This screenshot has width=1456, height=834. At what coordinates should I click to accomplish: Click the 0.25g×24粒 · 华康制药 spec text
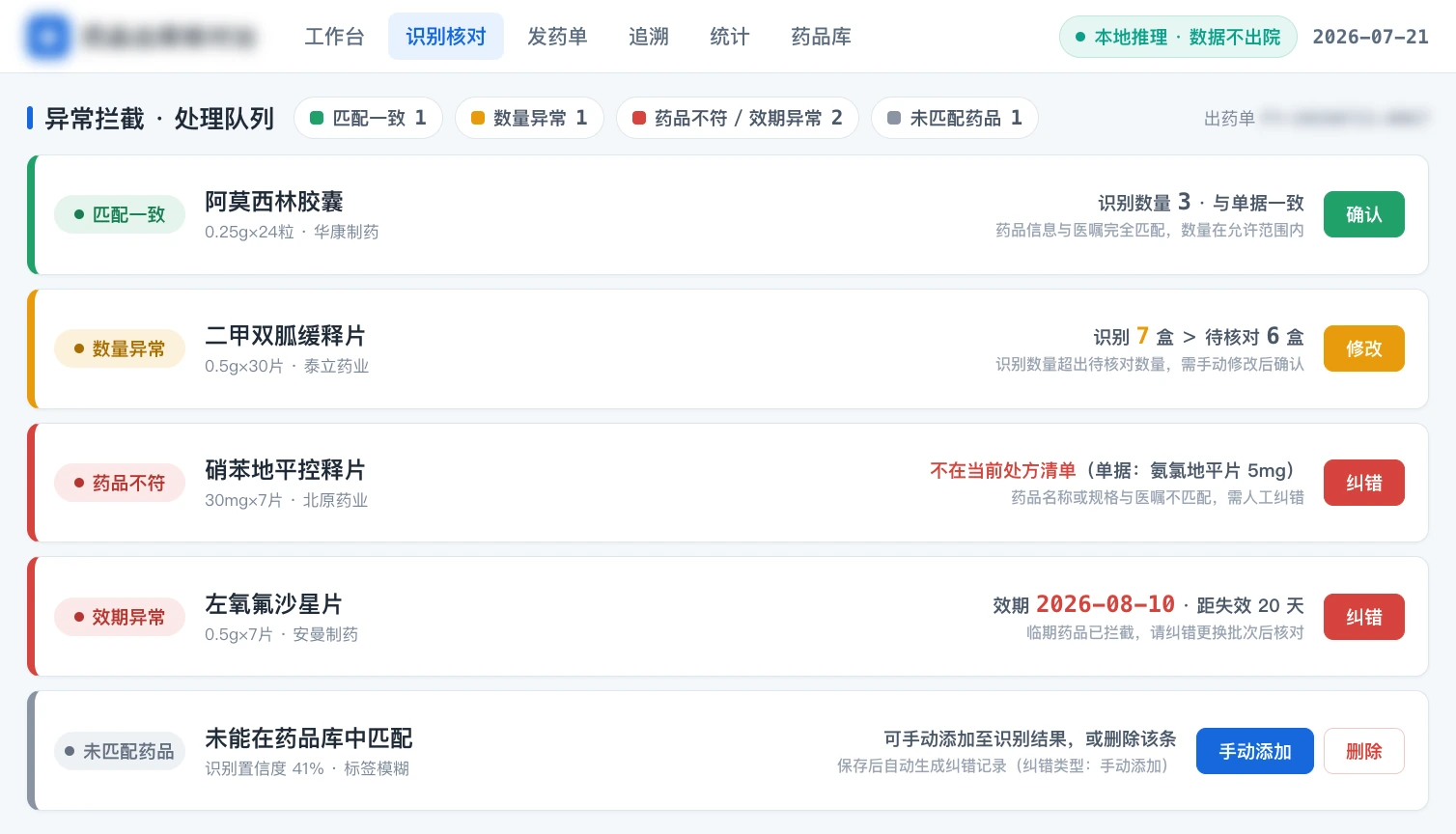pyautogui.click(x=292, y=232)
